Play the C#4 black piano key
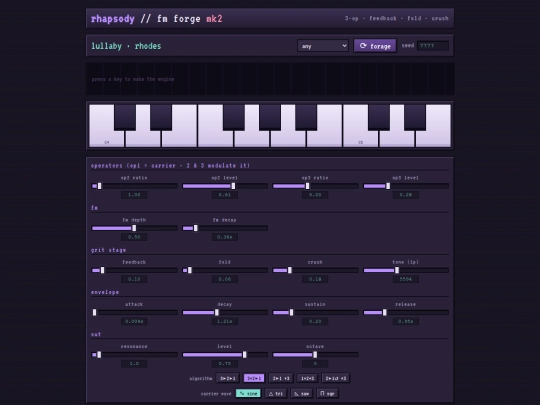Viewport: 540px width, 405px height. 125,117
